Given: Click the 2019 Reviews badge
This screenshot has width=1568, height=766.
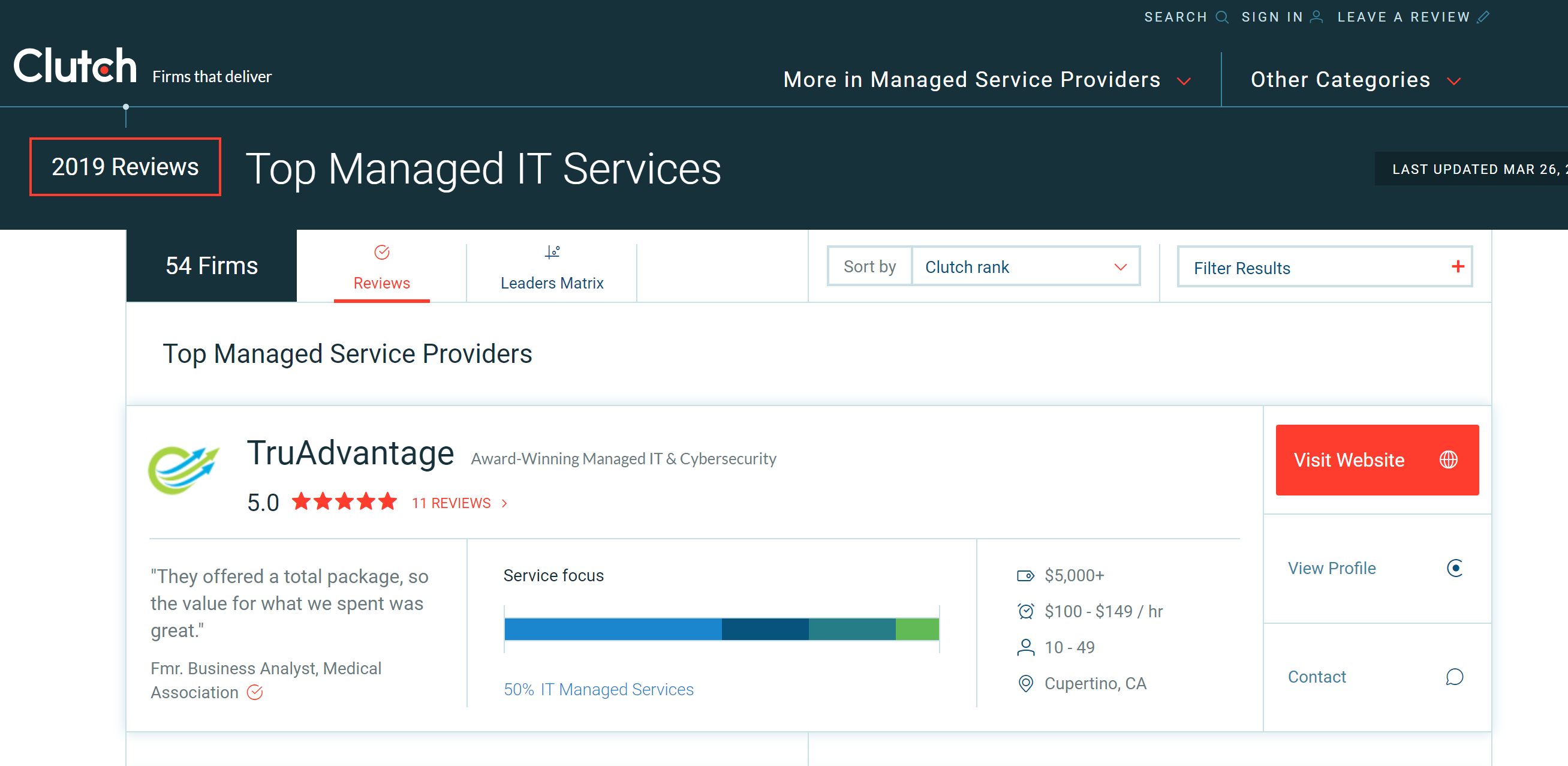Looking at the screenshot, I should point(125,167).
